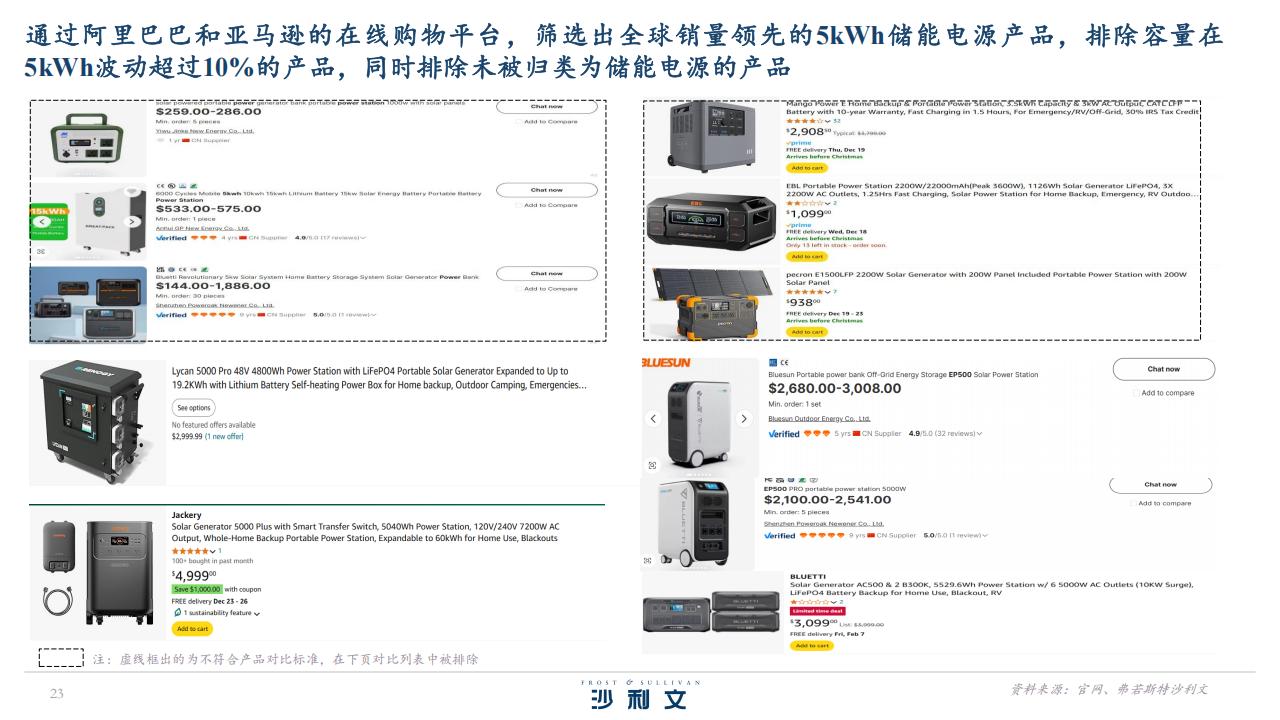Click the image search icon below Bluesun photo
Viewport: 1280px width, 720px height.
653,465
